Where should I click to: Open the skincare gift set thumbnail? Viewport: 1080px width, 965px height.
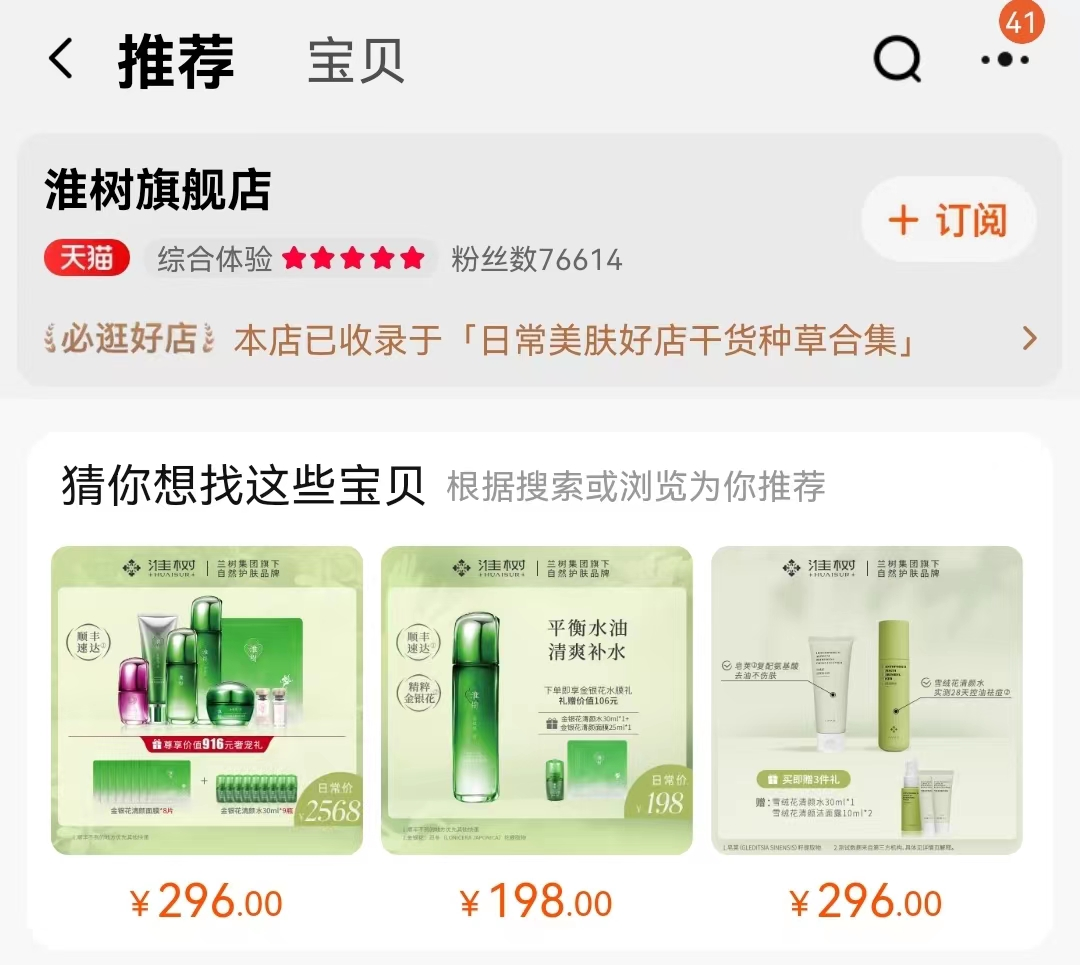coord(207,701)
